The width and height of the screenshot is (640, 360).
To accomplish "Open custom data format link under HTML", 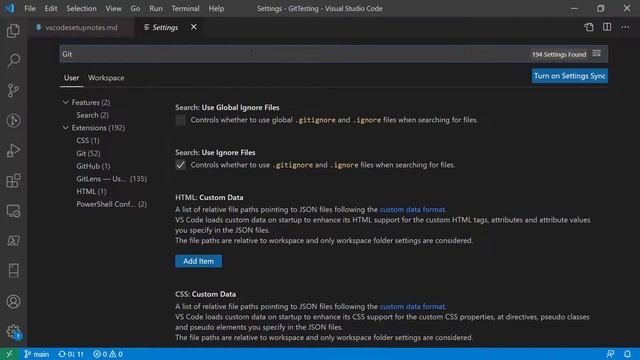I will click(412, 209).
